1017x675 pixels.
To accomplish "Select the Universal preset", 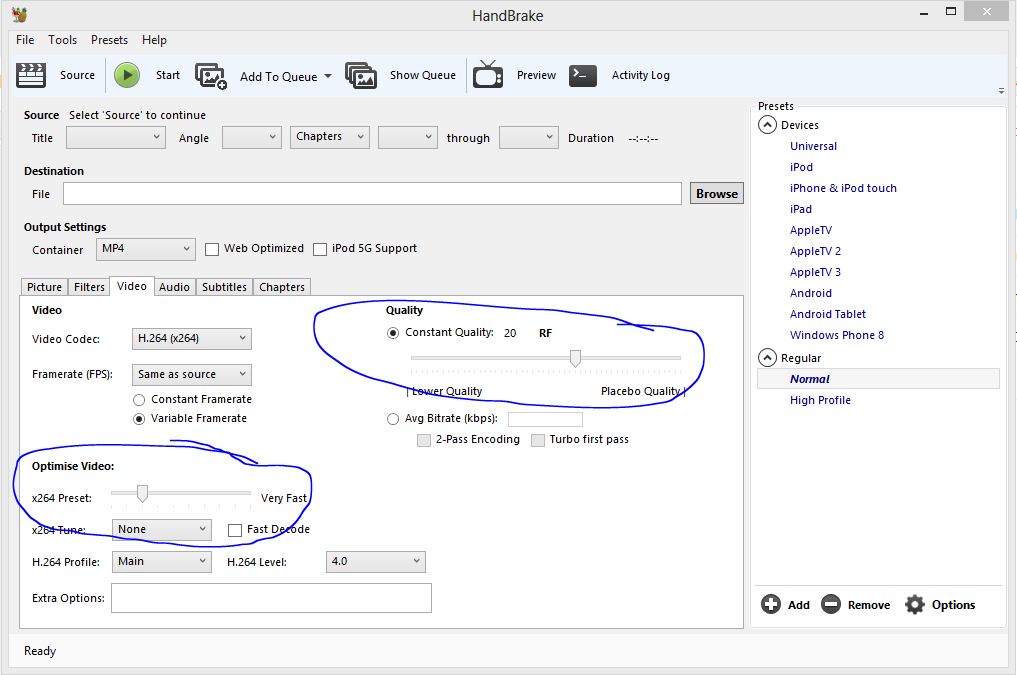I will coord(813,146).
